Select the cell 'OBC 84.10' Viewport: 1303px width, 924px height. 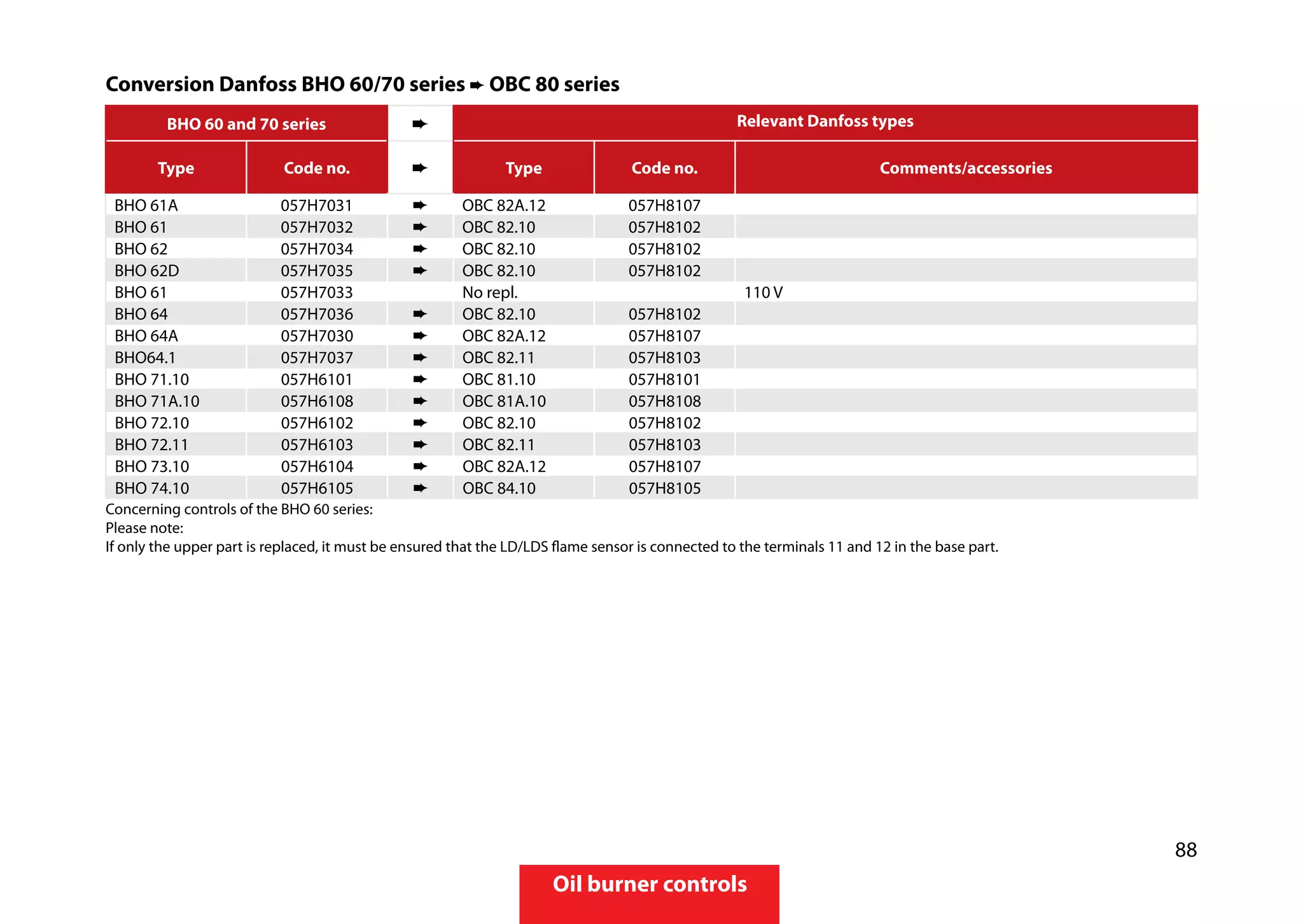tap(499, 488)
